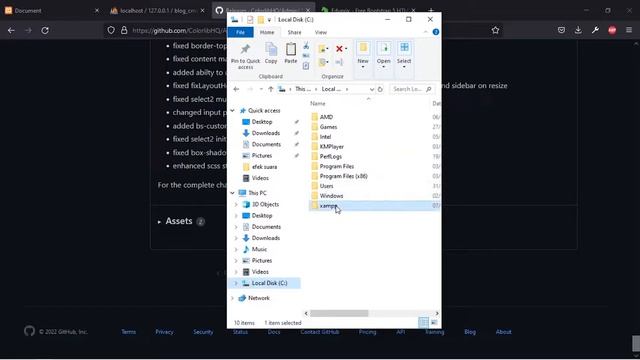Select the Games folder
The width and height of the screenshot is (640, 360).
point(328,127)
